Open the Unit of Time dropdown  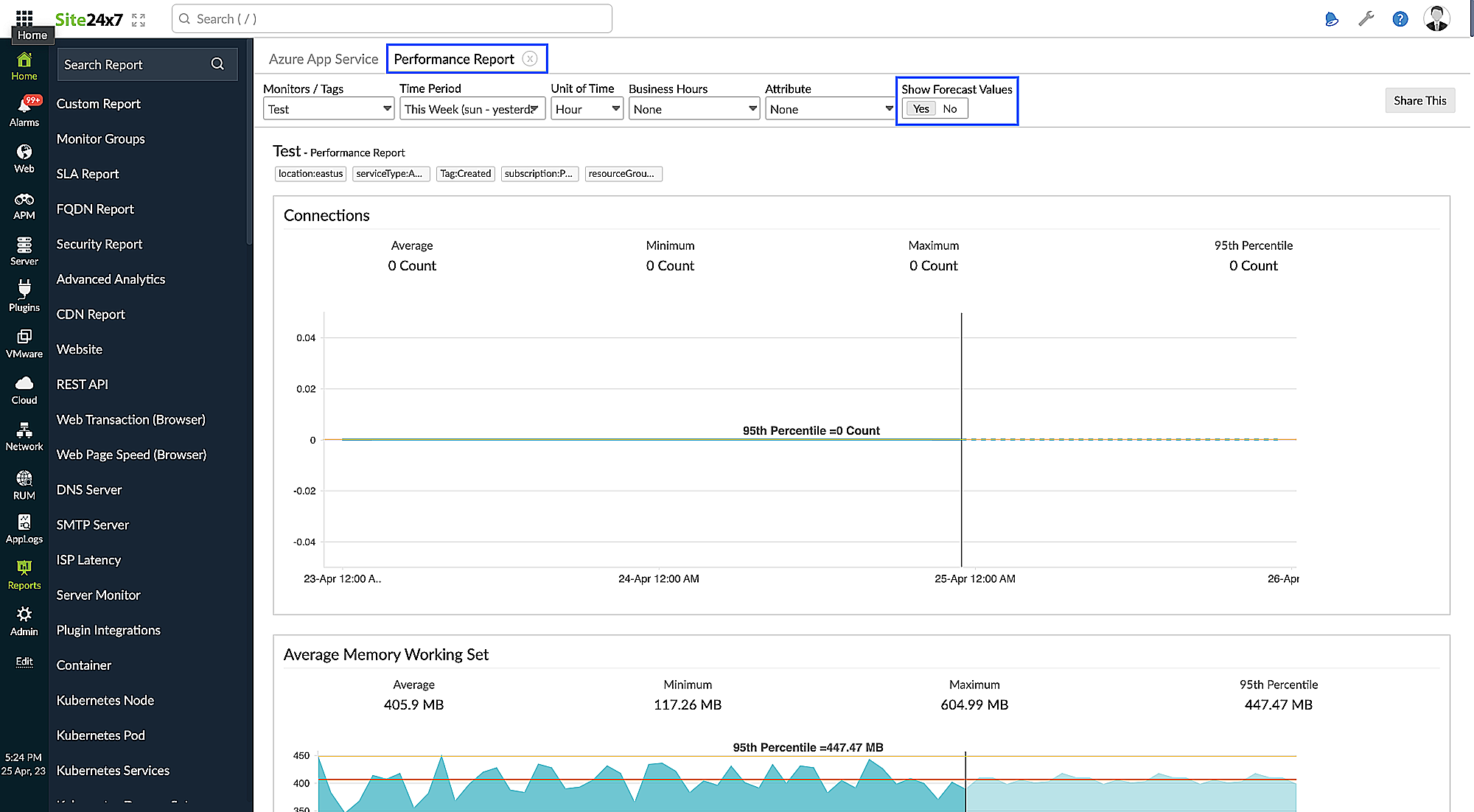pyautogui.click(x=587, y=108)
